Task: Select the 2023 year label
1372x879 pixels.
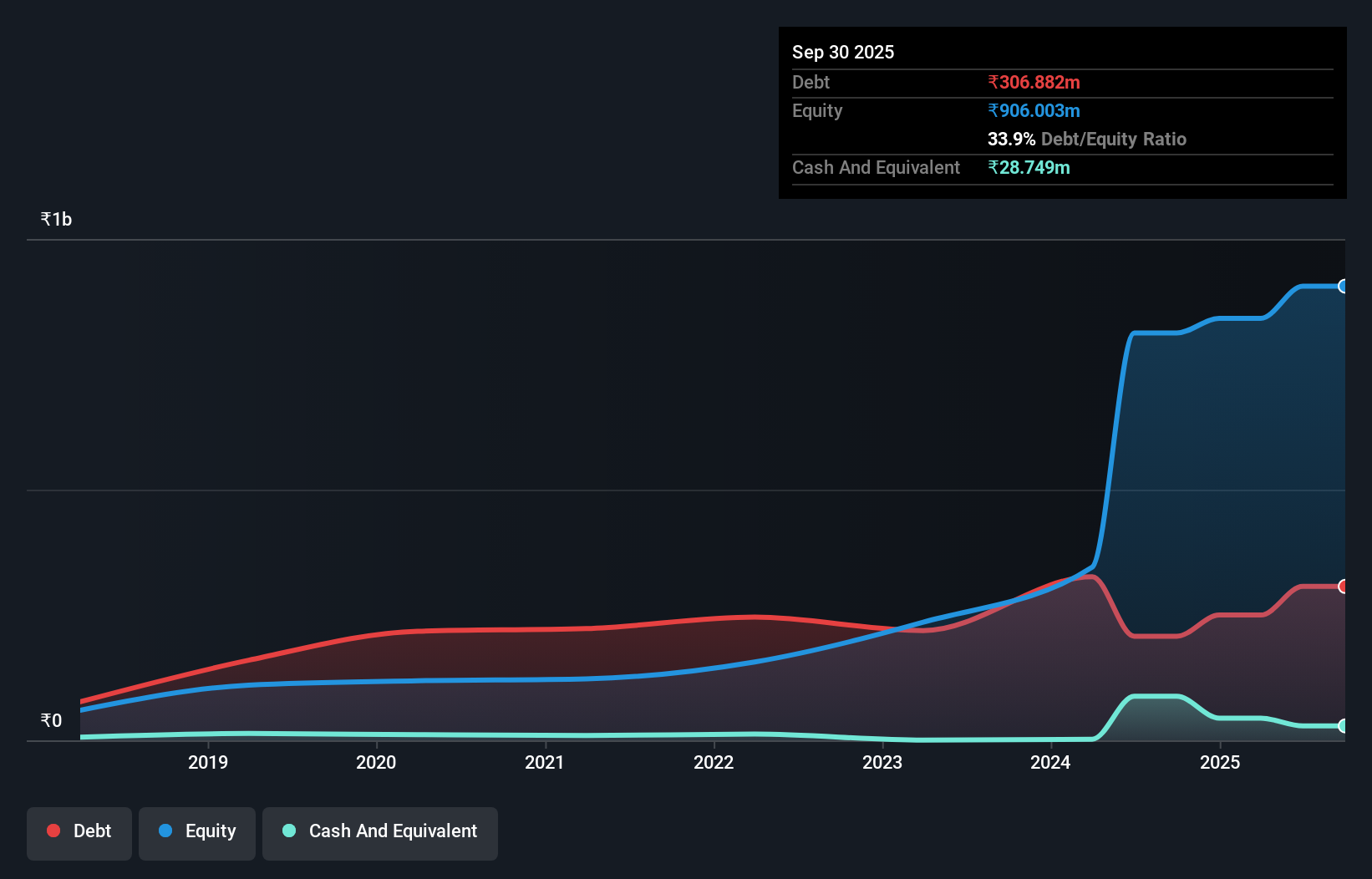Action: pyautogui.click(x=882, y=762)
